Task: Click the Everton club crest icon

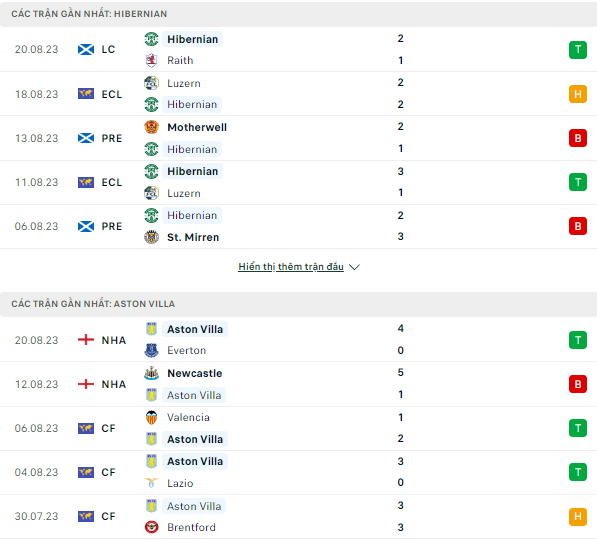Action: pos(151,350)
